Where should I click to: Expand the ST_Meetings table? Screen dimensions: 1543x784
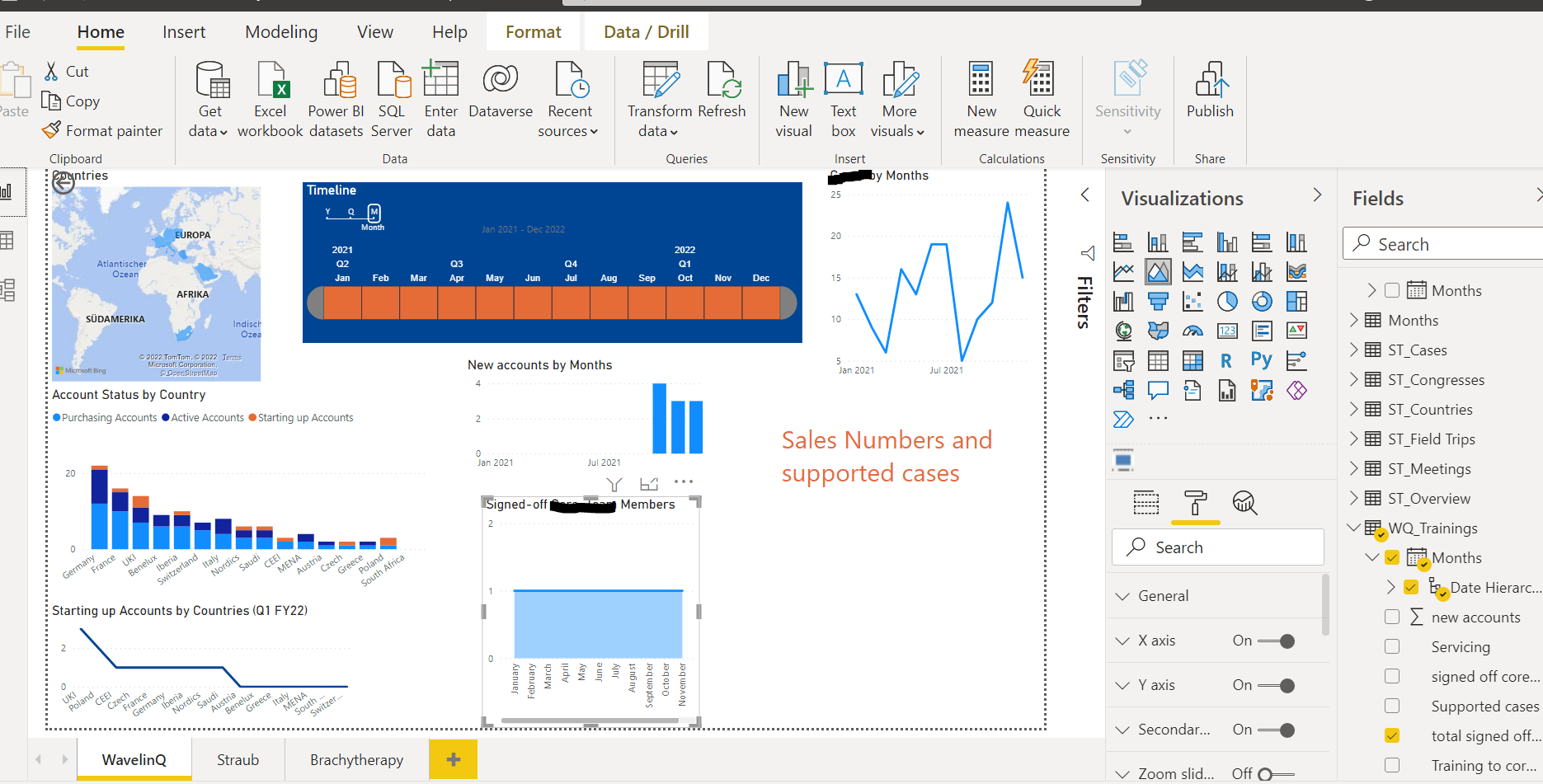[x=1353, y=468]
